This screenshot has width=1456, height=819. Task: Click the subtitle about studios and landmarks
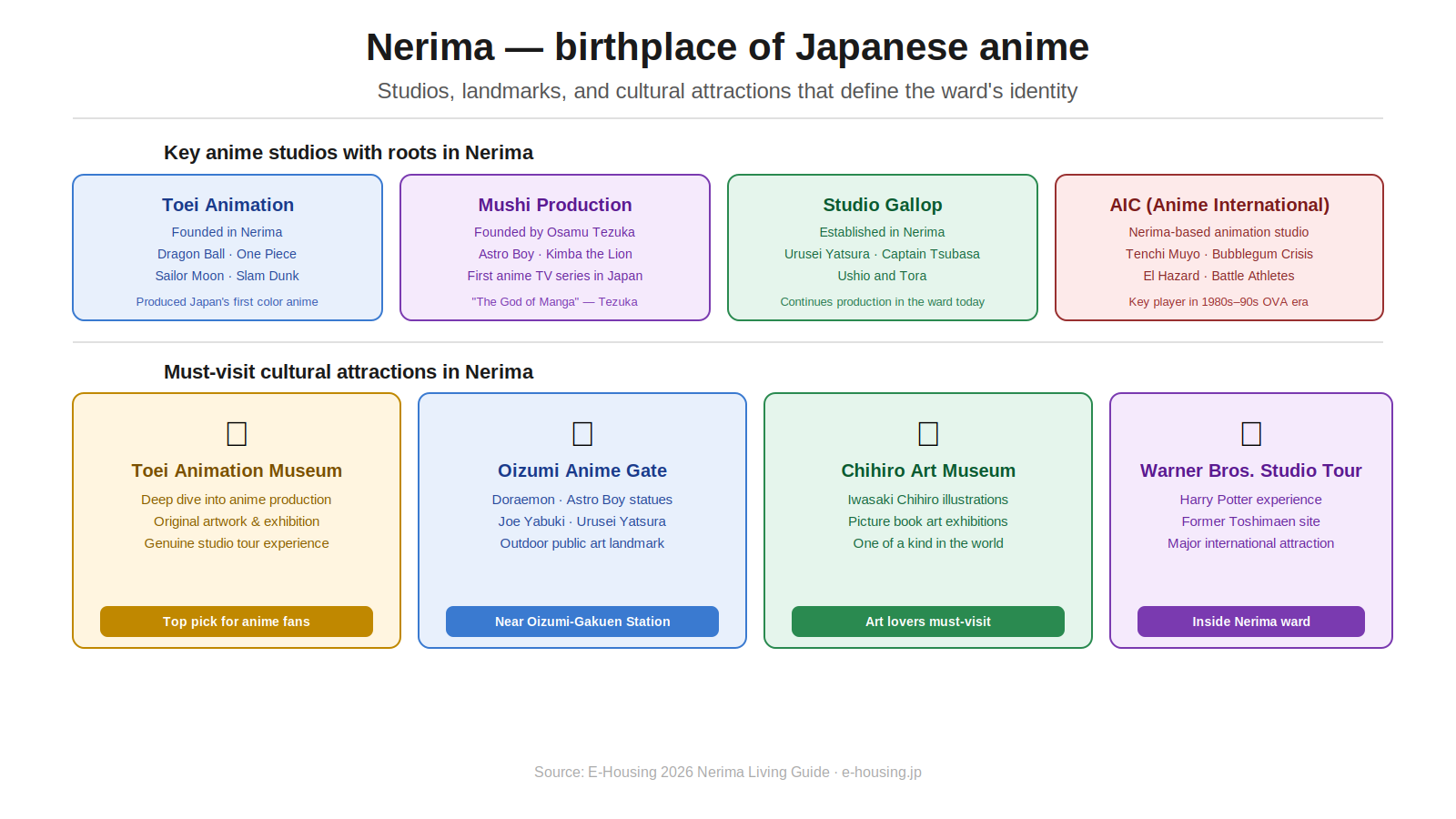(x=728, y=91)
